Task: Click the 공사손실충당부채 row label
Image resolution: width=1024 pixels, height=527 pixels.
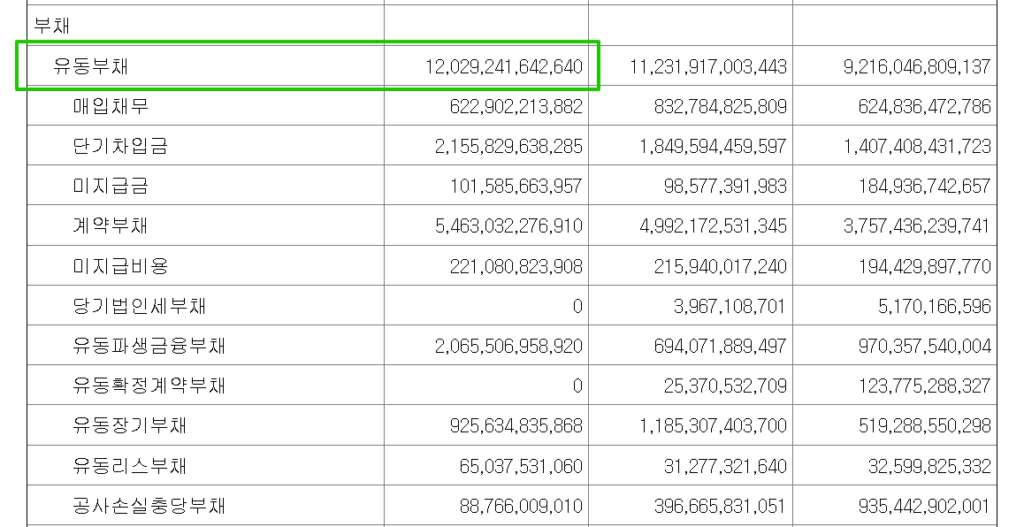Action: coord(149,506)
